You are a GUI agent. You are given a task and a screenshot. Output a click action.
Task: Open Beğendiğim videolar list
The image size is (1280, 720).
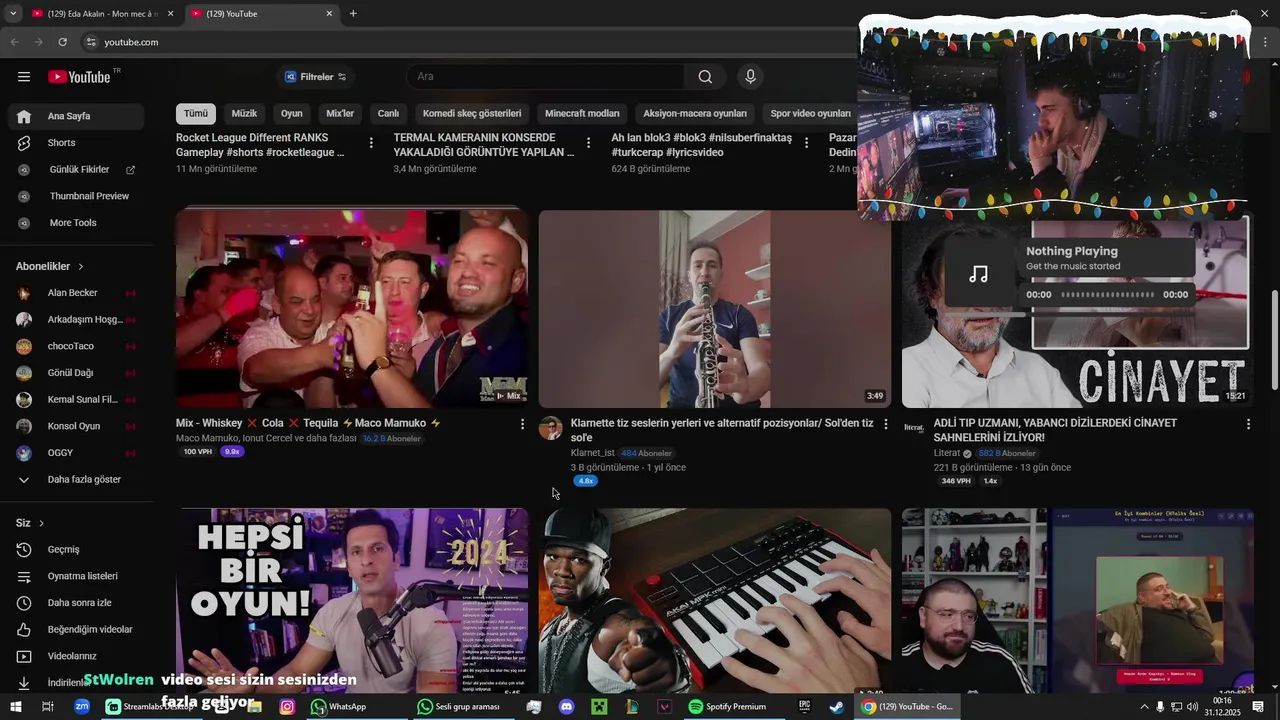78,630
